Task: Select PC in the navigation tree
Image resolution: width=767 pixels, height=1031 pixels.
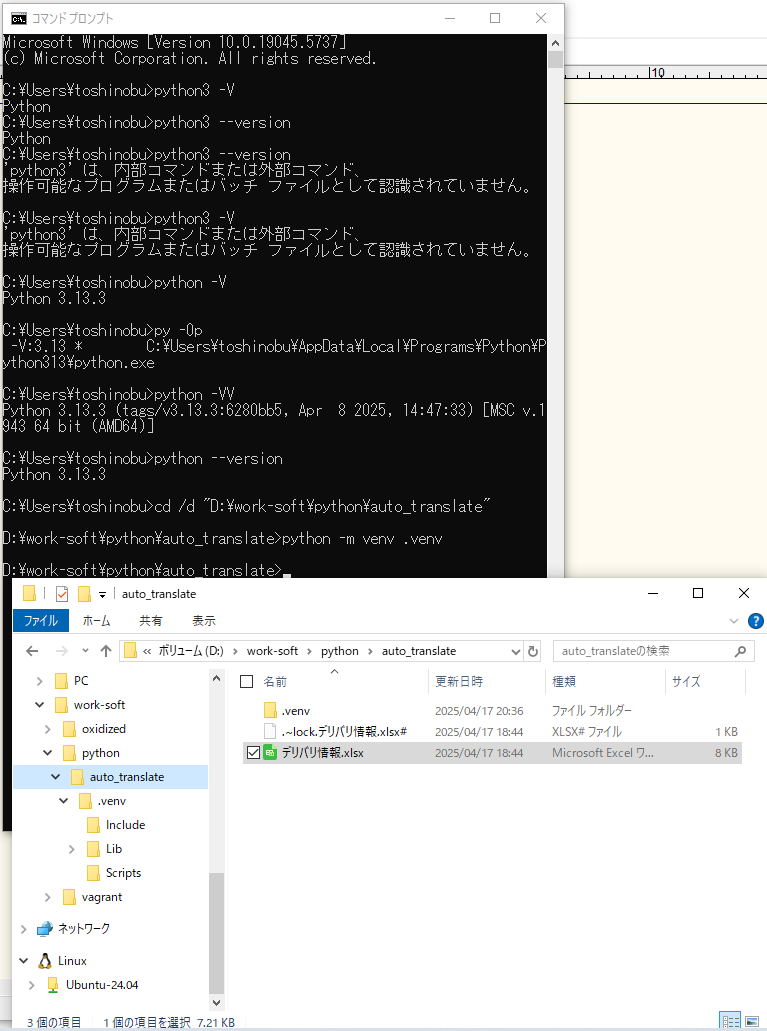Action: [81, 681]
